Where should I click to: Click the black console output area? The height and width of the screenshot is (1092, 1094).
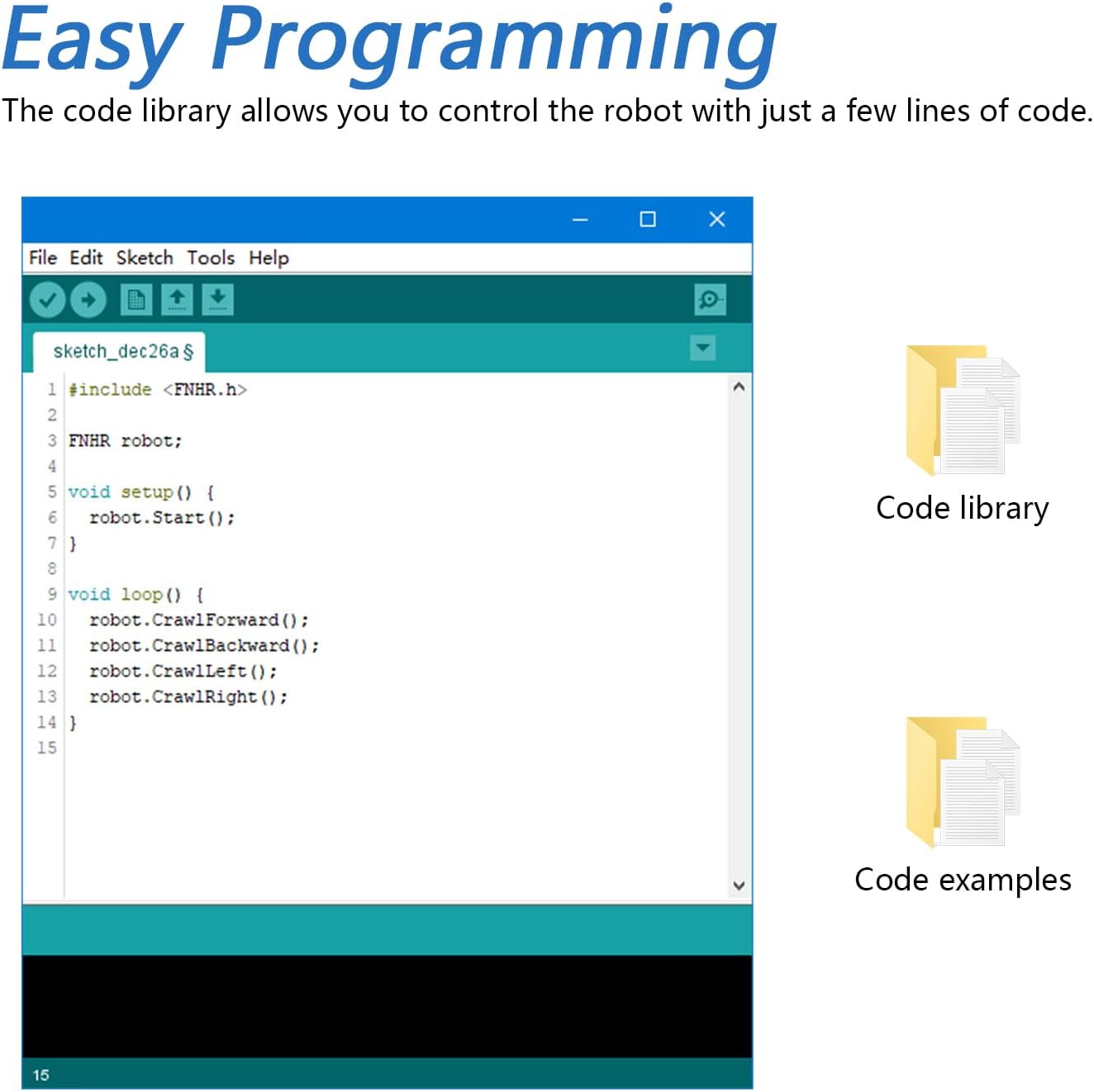387,1006
